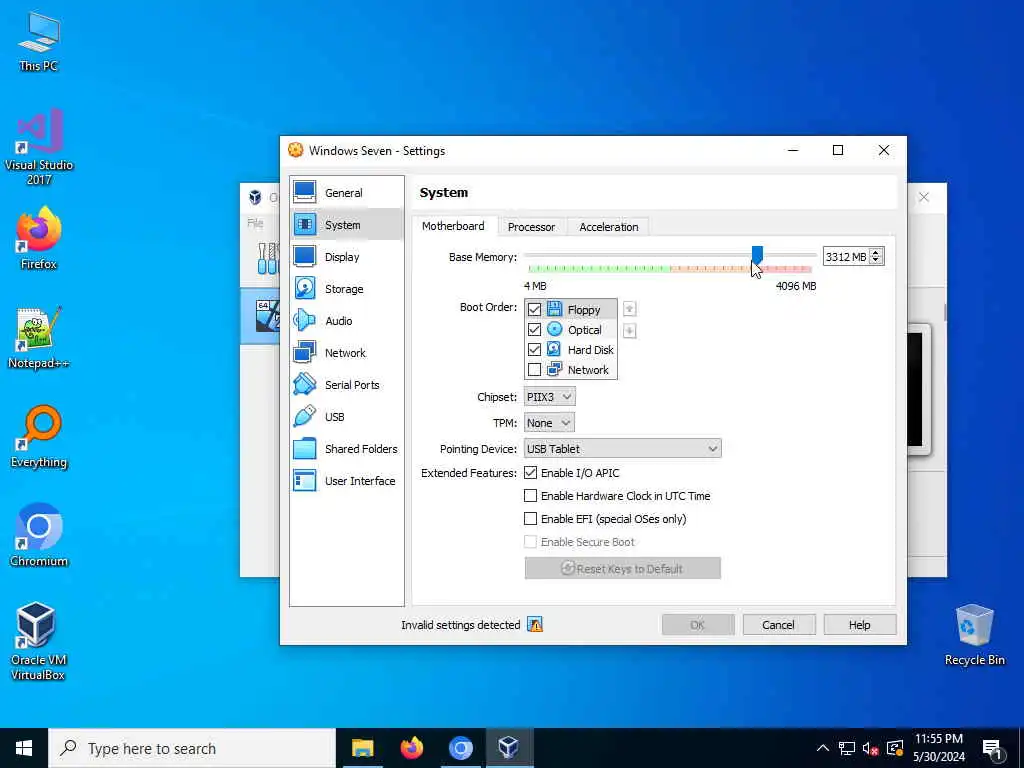The width and height of the screenshot is (1024, 768).
Task: Click the Optical disc icon in boot order
Action: pyautogui.click(x=554, y=329)
